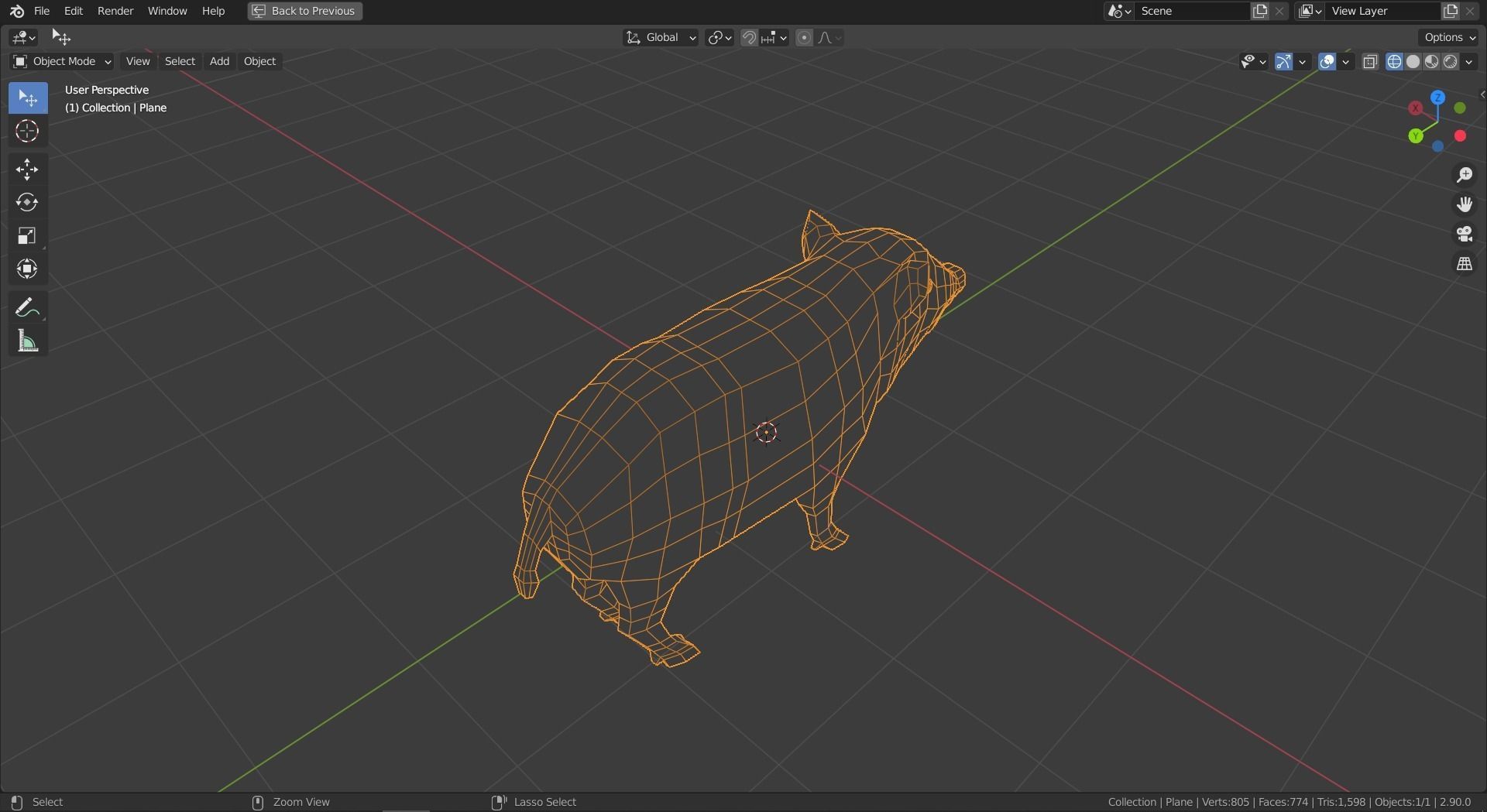Screen dimensions: 1487x812
Task: Activate the 3D Cursor tool
Action: click(x=28, y=131)
